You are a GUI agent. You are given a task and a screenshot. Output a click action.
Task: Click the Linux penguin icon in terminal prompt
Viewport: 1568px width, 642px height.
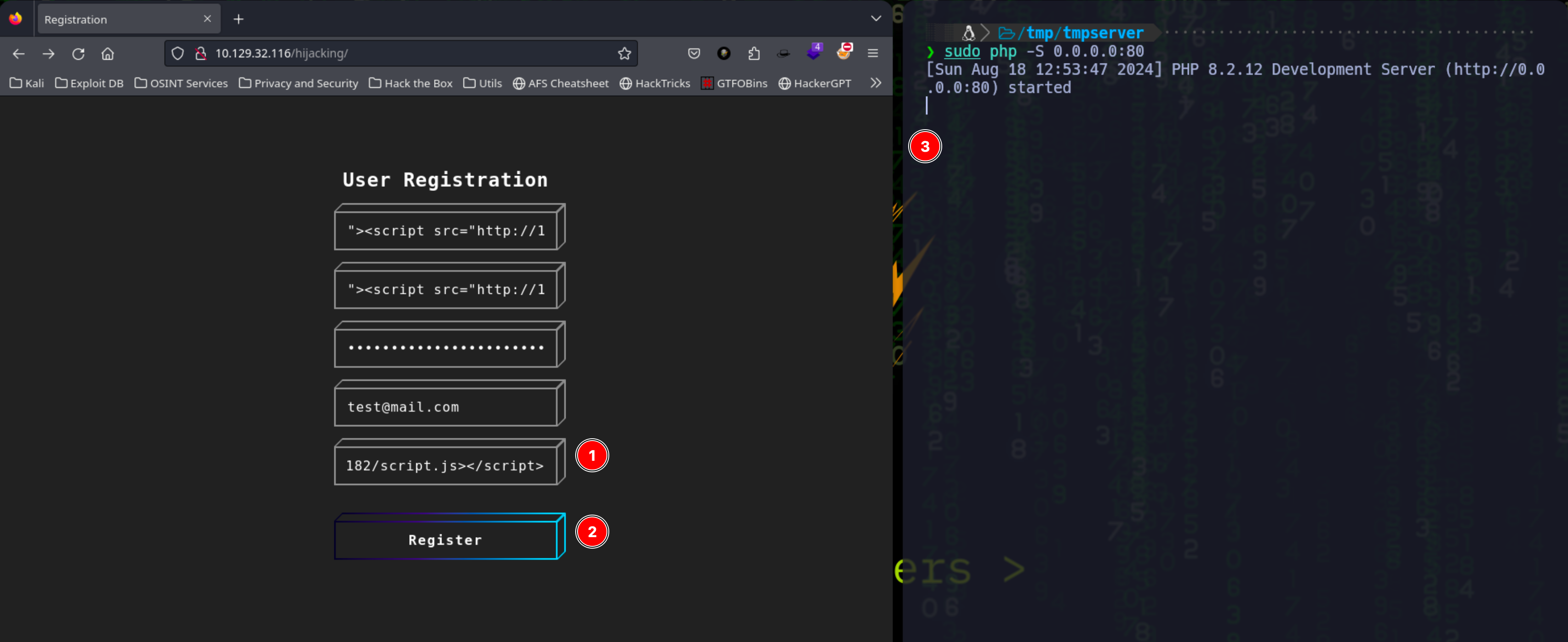[x=968, y=33]
